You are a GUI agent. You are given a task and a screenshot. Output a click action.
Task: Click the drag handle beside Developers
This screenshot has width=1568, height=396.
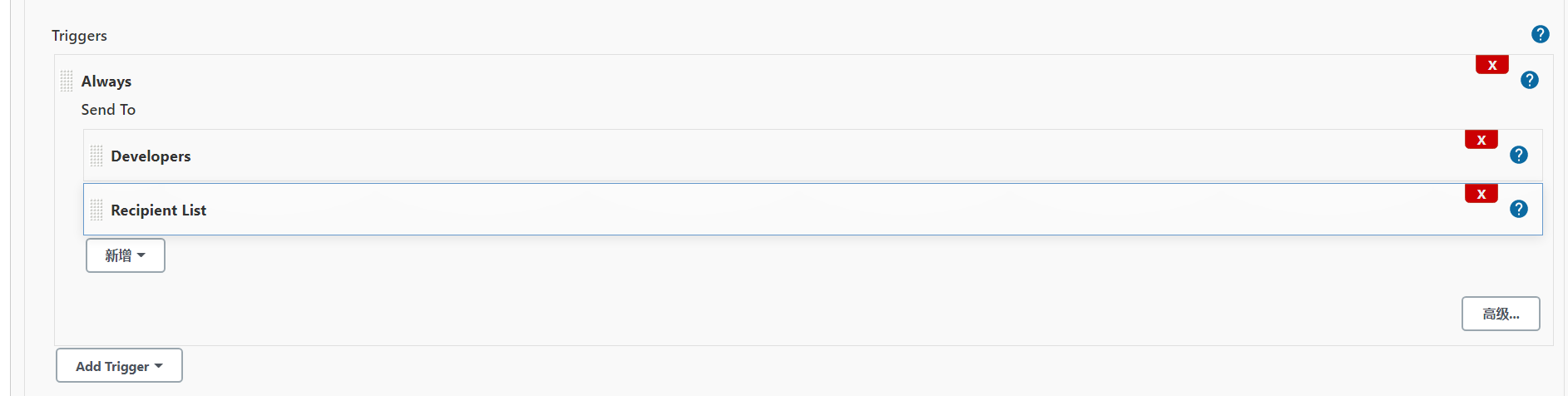point(96,156)
